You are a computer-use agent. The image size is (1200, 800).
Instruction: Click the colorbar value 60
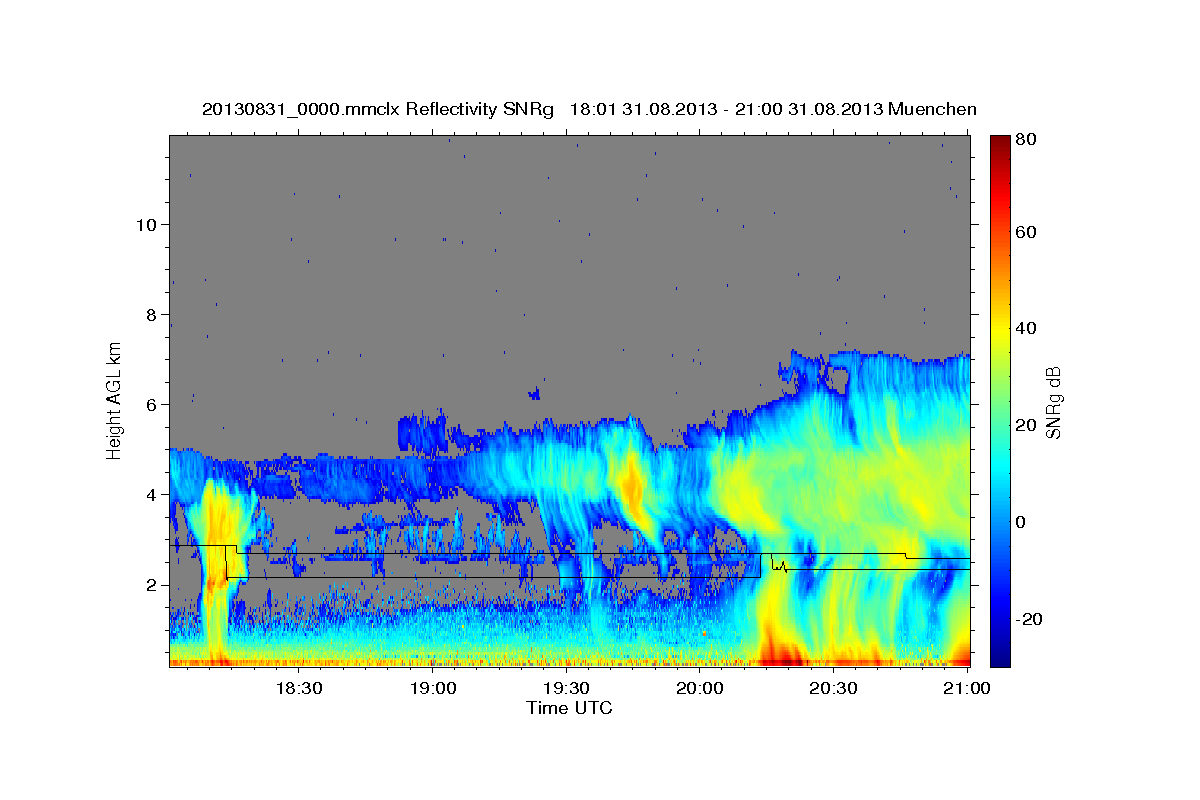(x=1025, y=232)
